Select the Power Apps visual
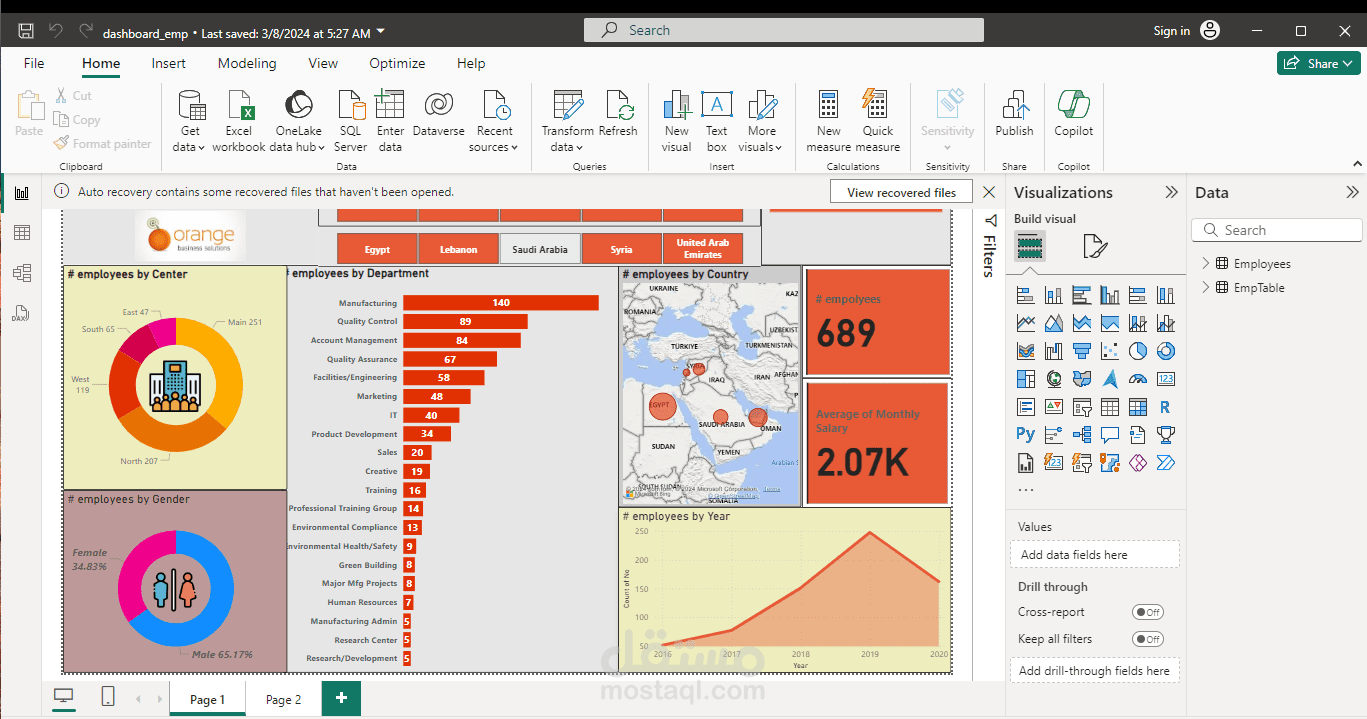This screenshot has width=1367, height=719. tap(1137, 463)
